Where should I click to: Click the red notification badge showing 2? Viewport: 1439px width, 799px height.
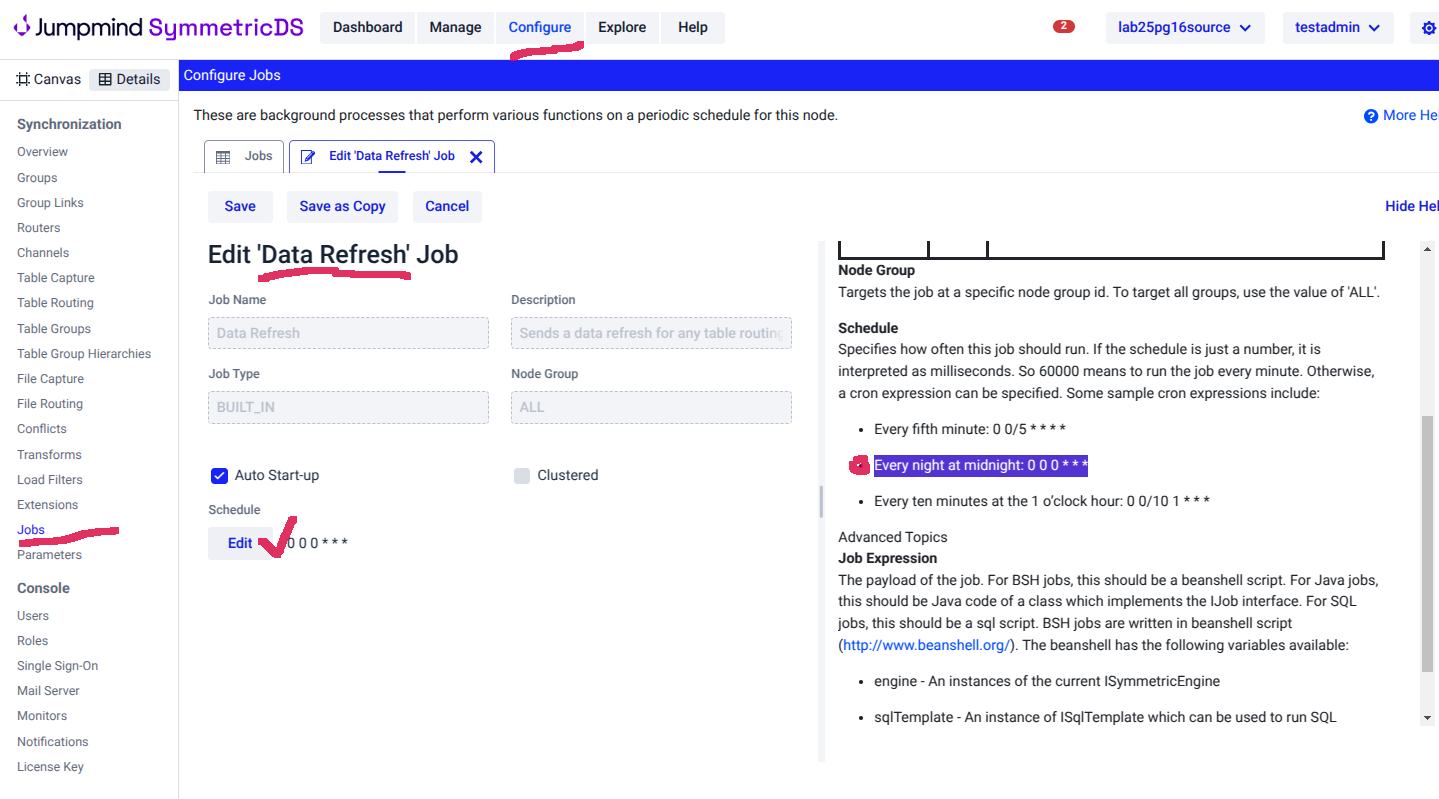click(x=1064, y=26)
